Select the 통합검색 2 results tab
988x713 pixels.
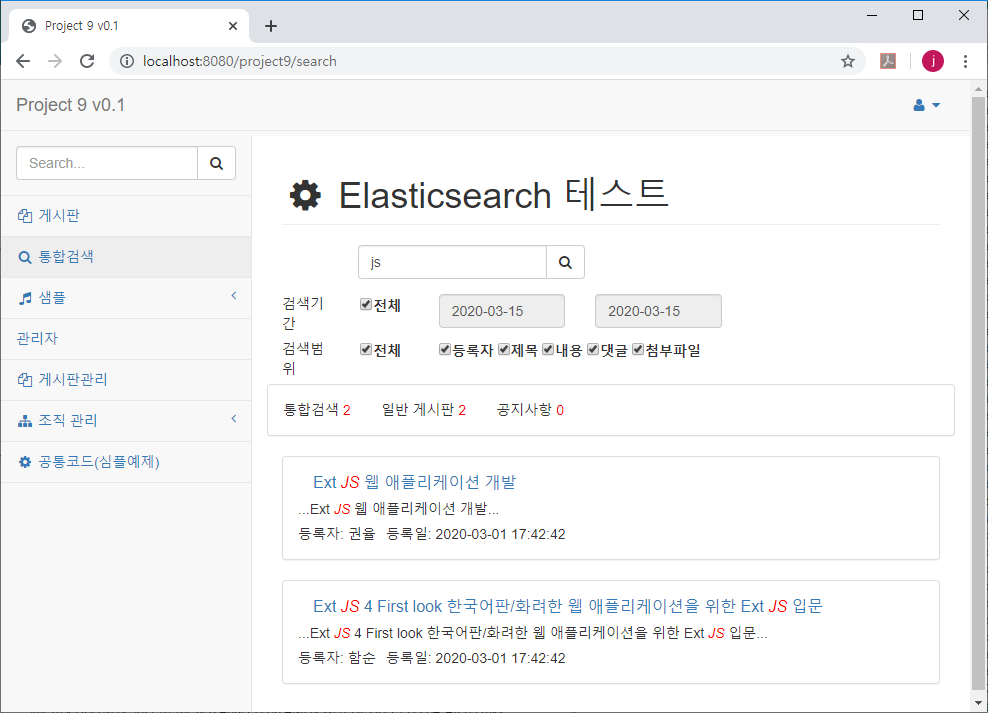317,410
